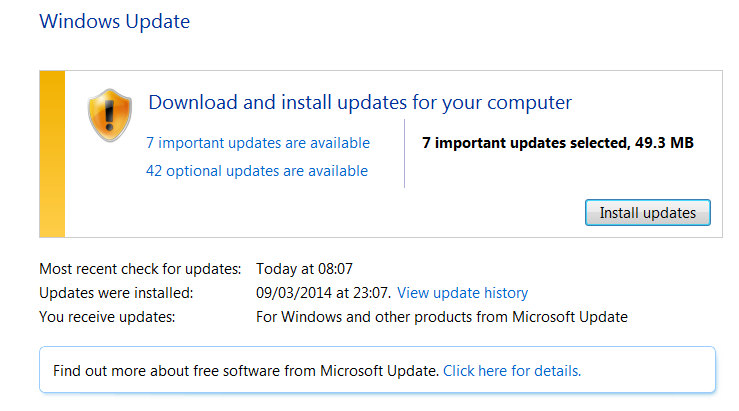Open the 7 important updates link
The height and width of the screenshot is (411, 739).
tap(258, 143)
